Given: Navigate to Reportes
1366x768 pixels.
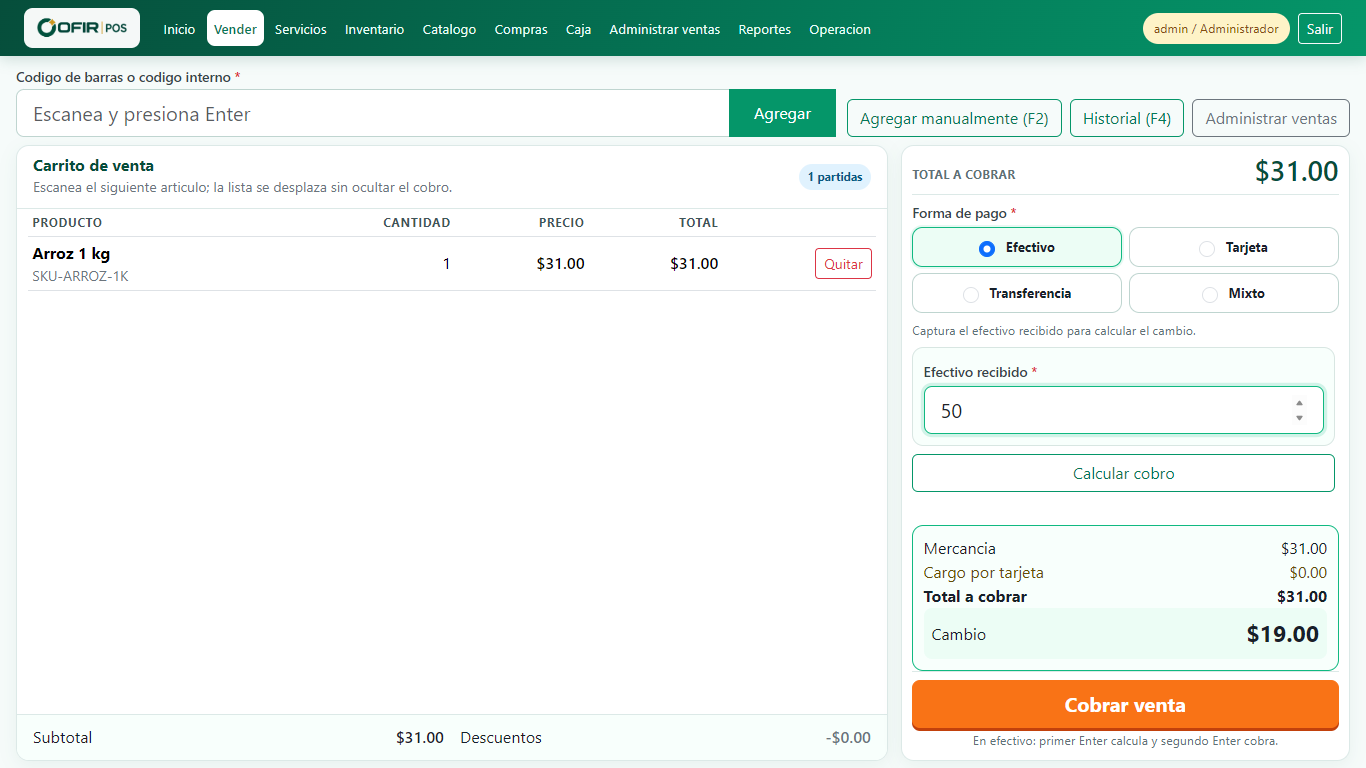Looking at the screenshot, I should [765, 29].
